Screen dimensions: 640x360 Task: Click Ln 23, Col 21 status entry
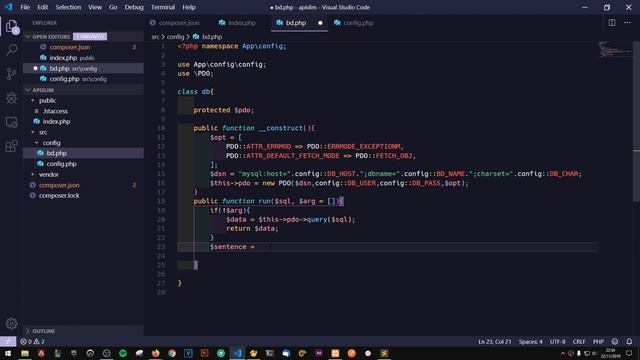(494, 341)
